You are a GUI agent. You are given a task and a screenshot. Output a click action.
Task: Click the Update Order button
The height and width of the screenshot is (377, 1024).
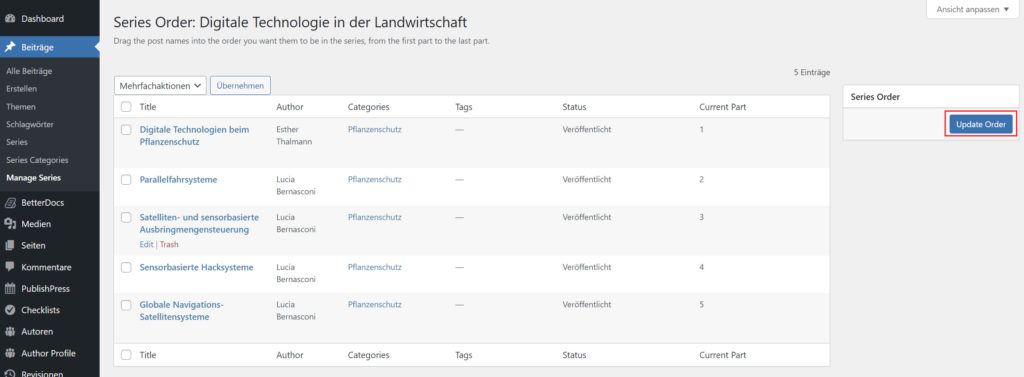point(981,124)
